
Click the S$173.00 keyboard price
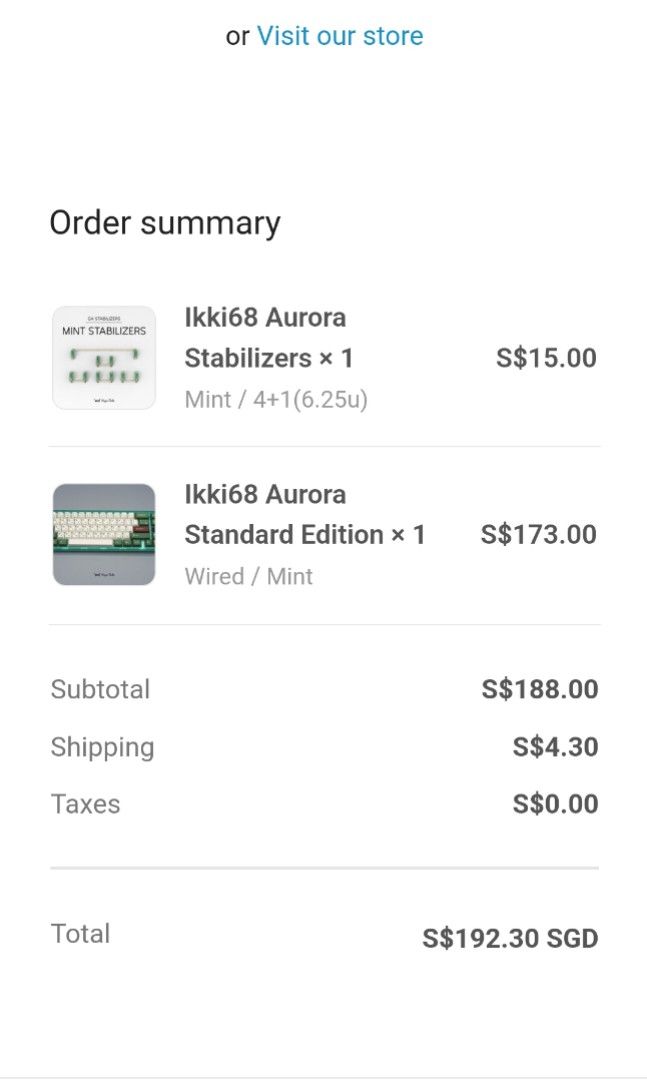click(538, 534)
